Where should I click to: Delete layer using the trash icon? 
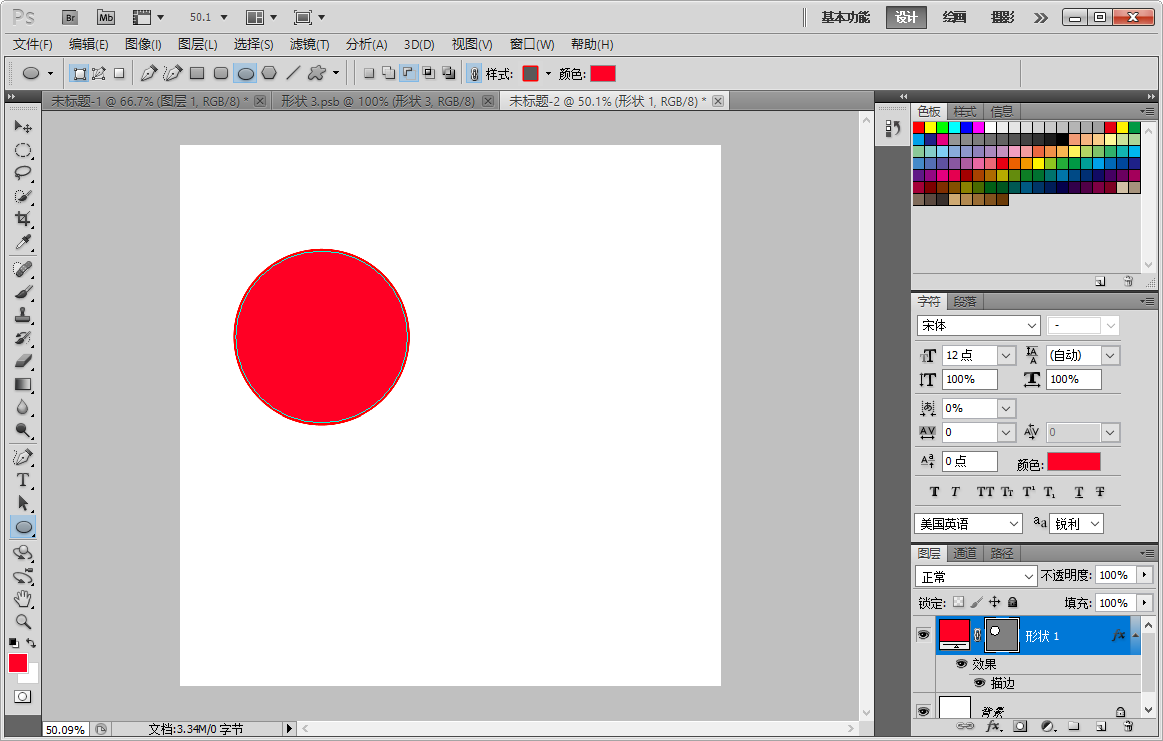[x=1128, y=726]
